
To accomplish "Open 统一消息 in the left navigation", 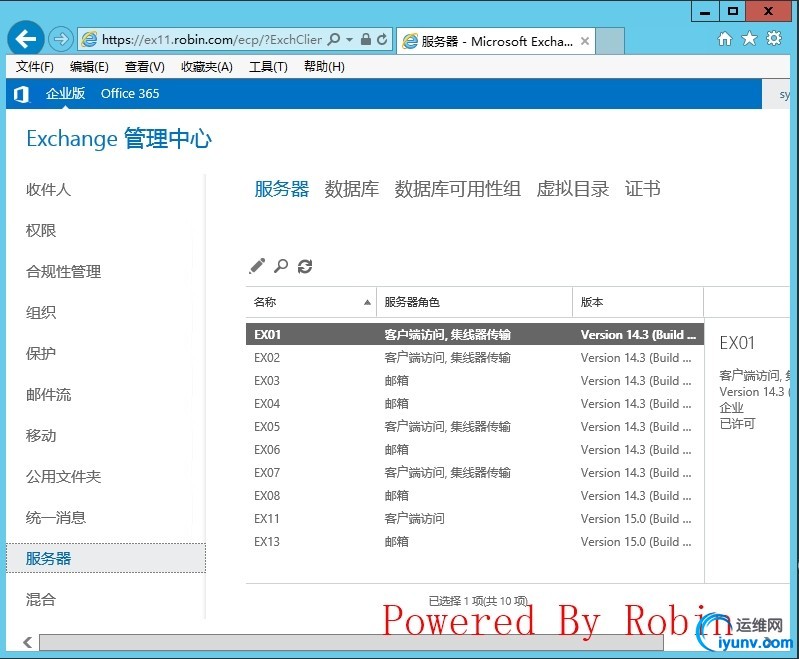I will (56, 518).
